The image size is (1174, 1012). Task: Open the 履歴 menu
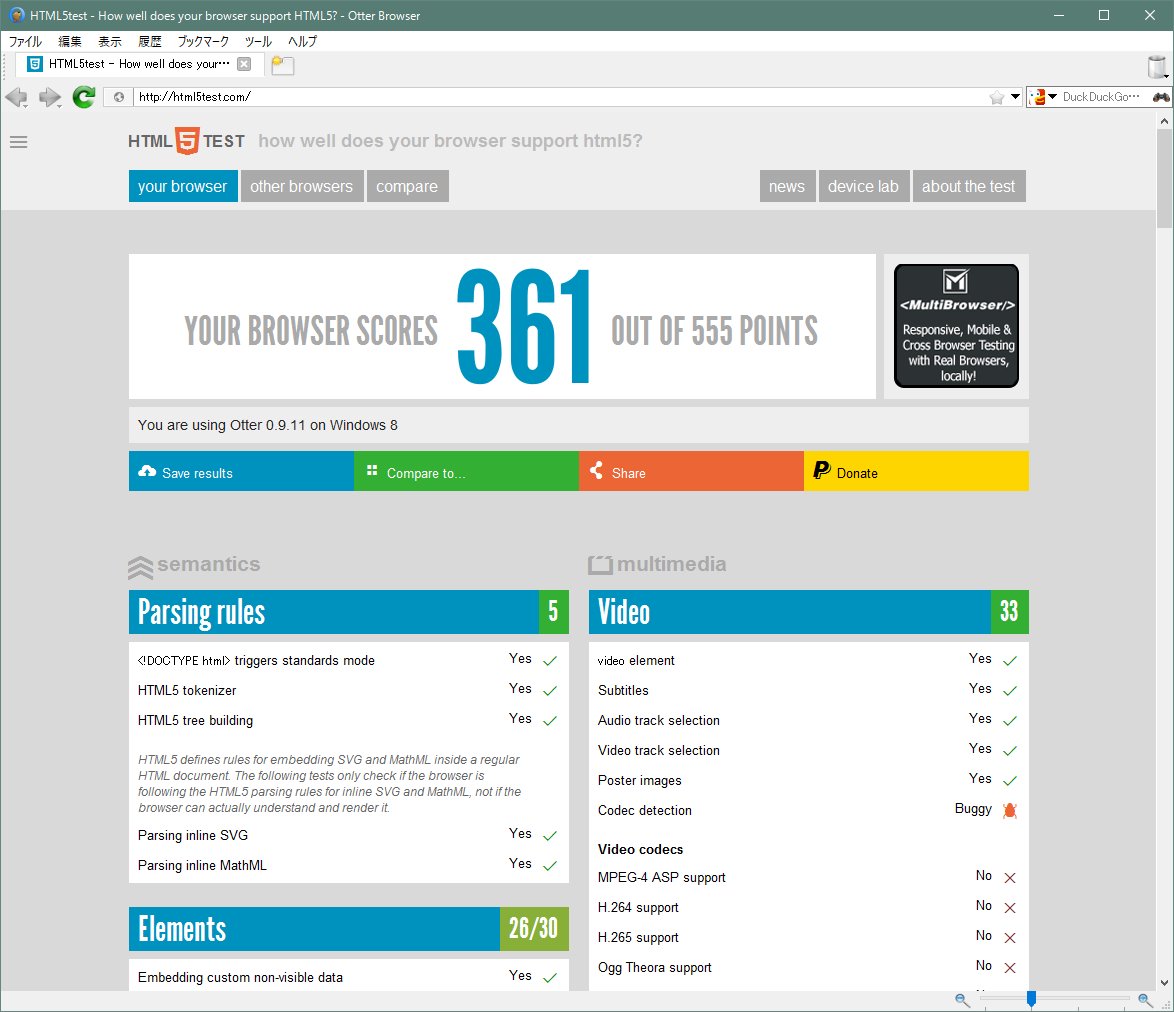pos(149,41)
